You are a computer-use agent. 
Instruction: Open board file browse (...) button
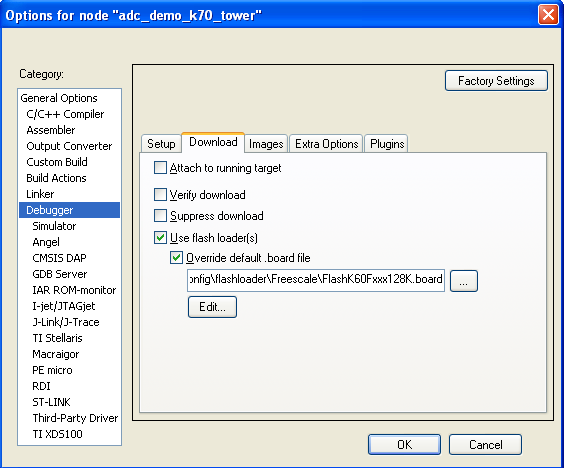pos(464,281)
